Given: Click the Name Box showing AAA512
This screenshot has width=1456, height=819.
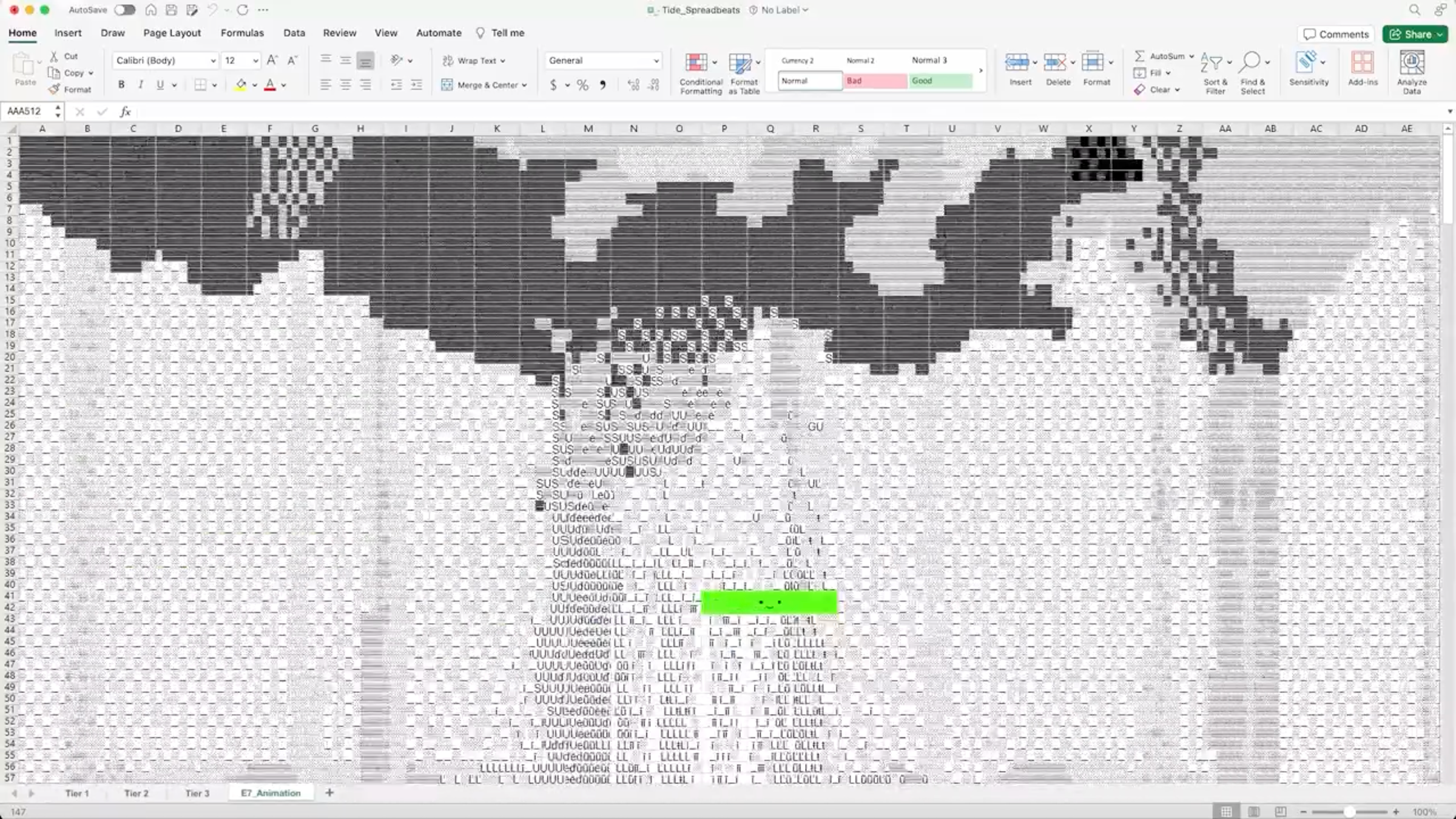Looking at the screenshot, I should (x=28, y=111).
